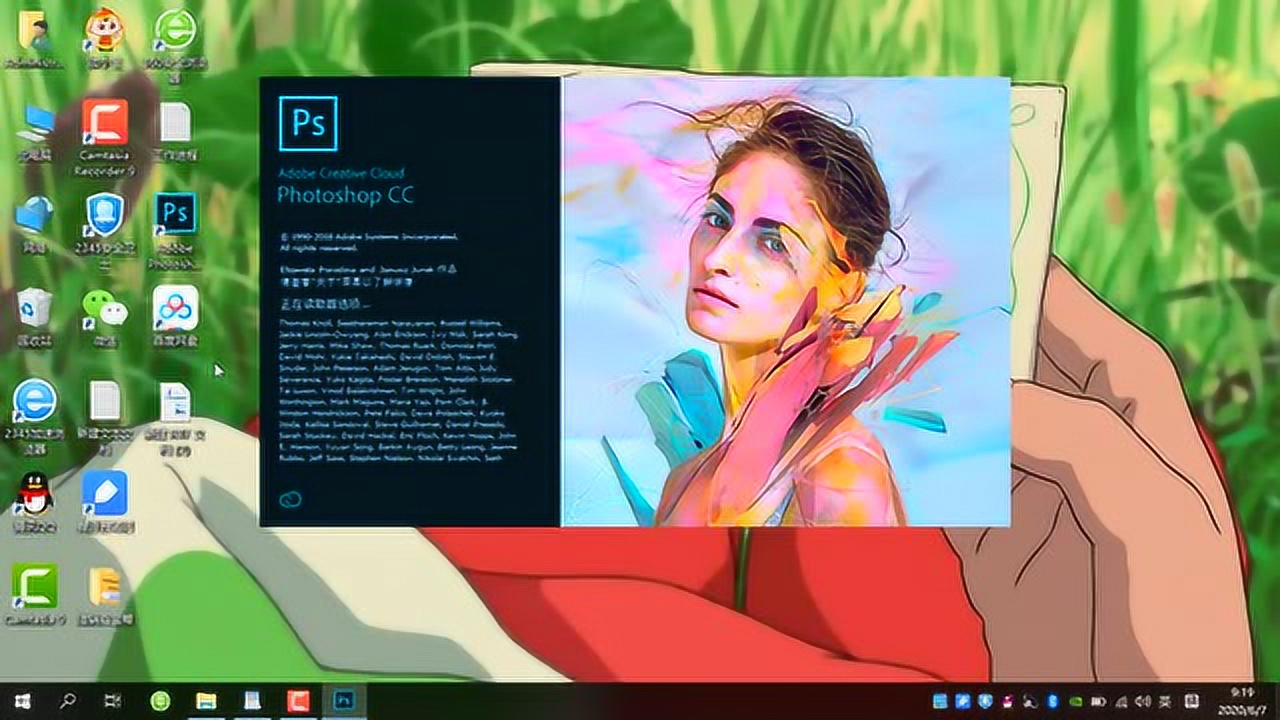Click the splash screen portrait artwork
The image size is (1280, 720).
click(786, 301)
